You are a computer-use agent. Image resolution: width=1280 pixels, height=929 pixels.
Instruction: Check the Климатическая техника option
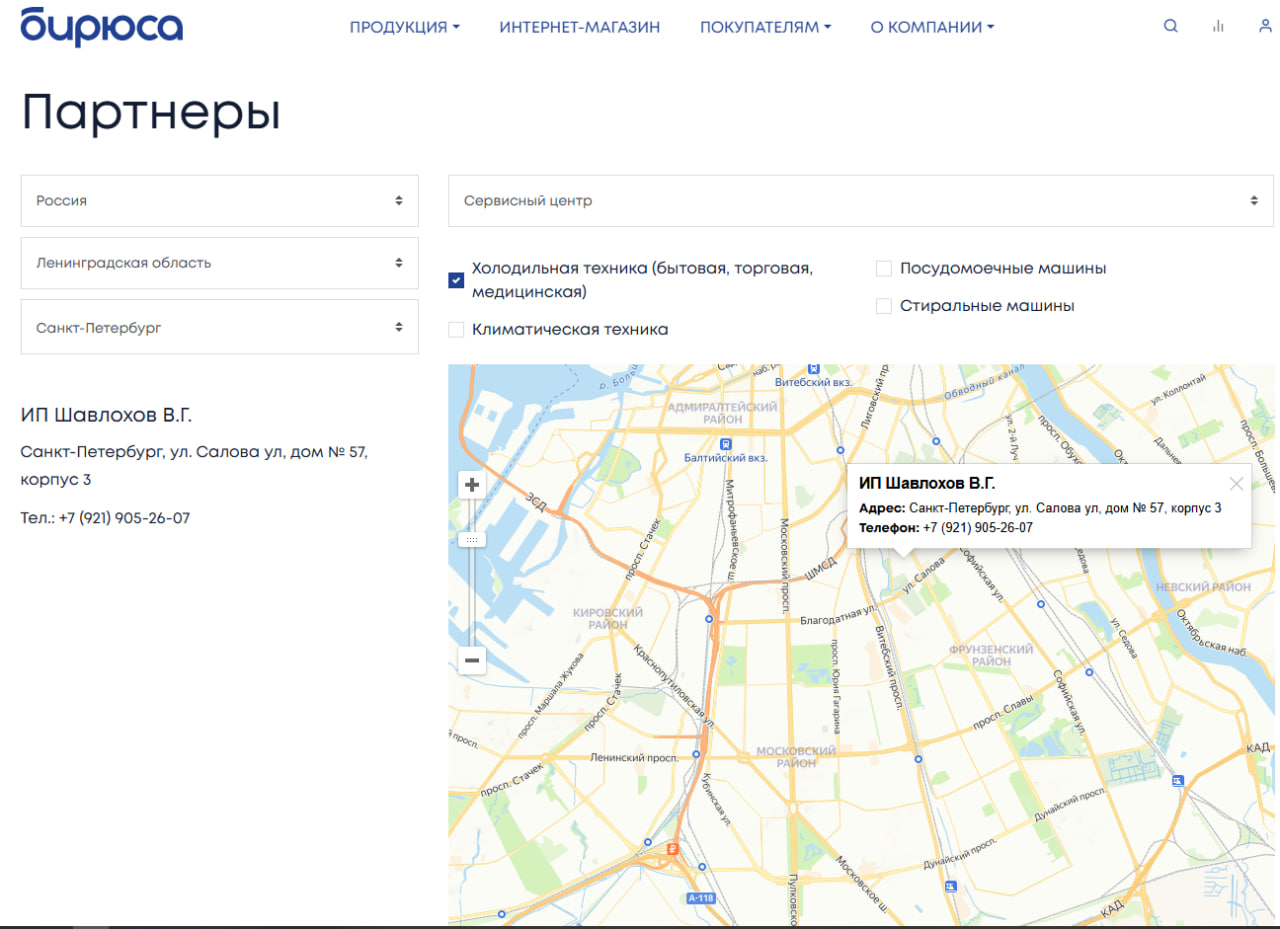click(456, 330)
